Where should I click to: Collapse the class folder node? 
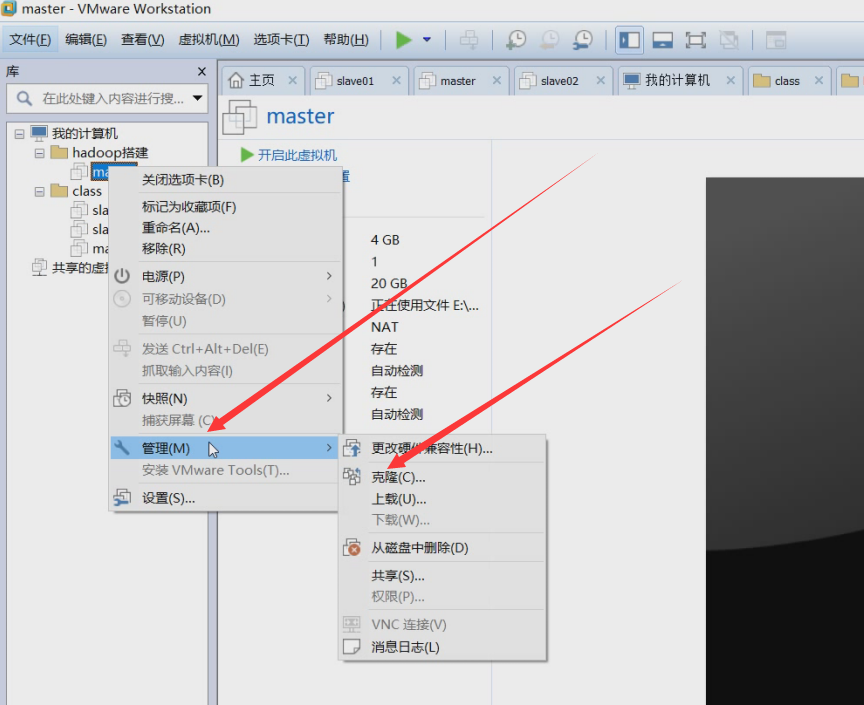click(x=40, y=192)
